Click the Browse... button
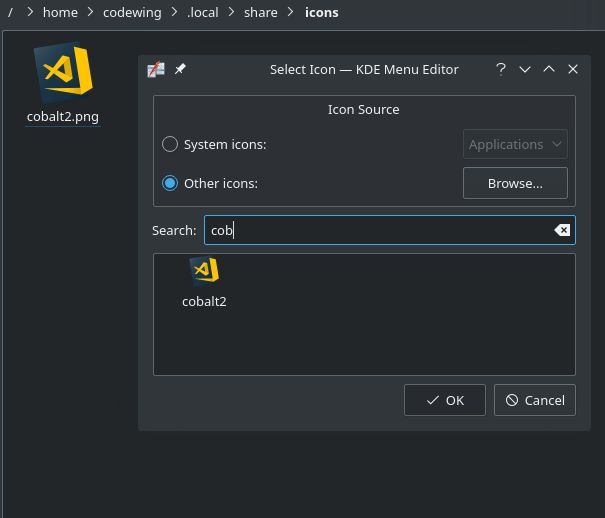 [x=515, y=183]
